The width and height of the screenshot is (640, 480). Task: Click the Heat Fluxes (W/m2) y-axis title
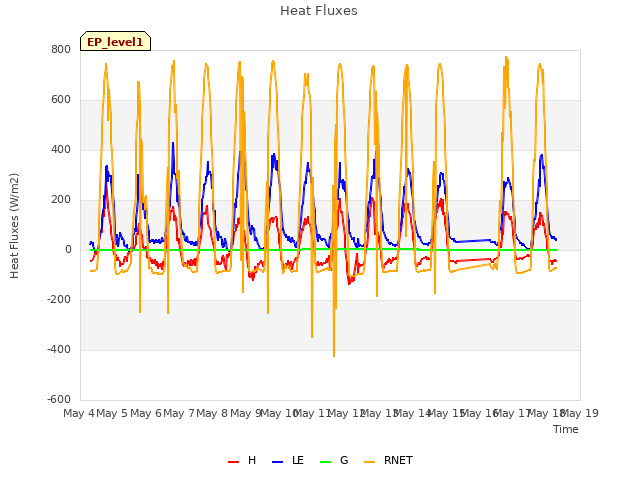[14, 226]
